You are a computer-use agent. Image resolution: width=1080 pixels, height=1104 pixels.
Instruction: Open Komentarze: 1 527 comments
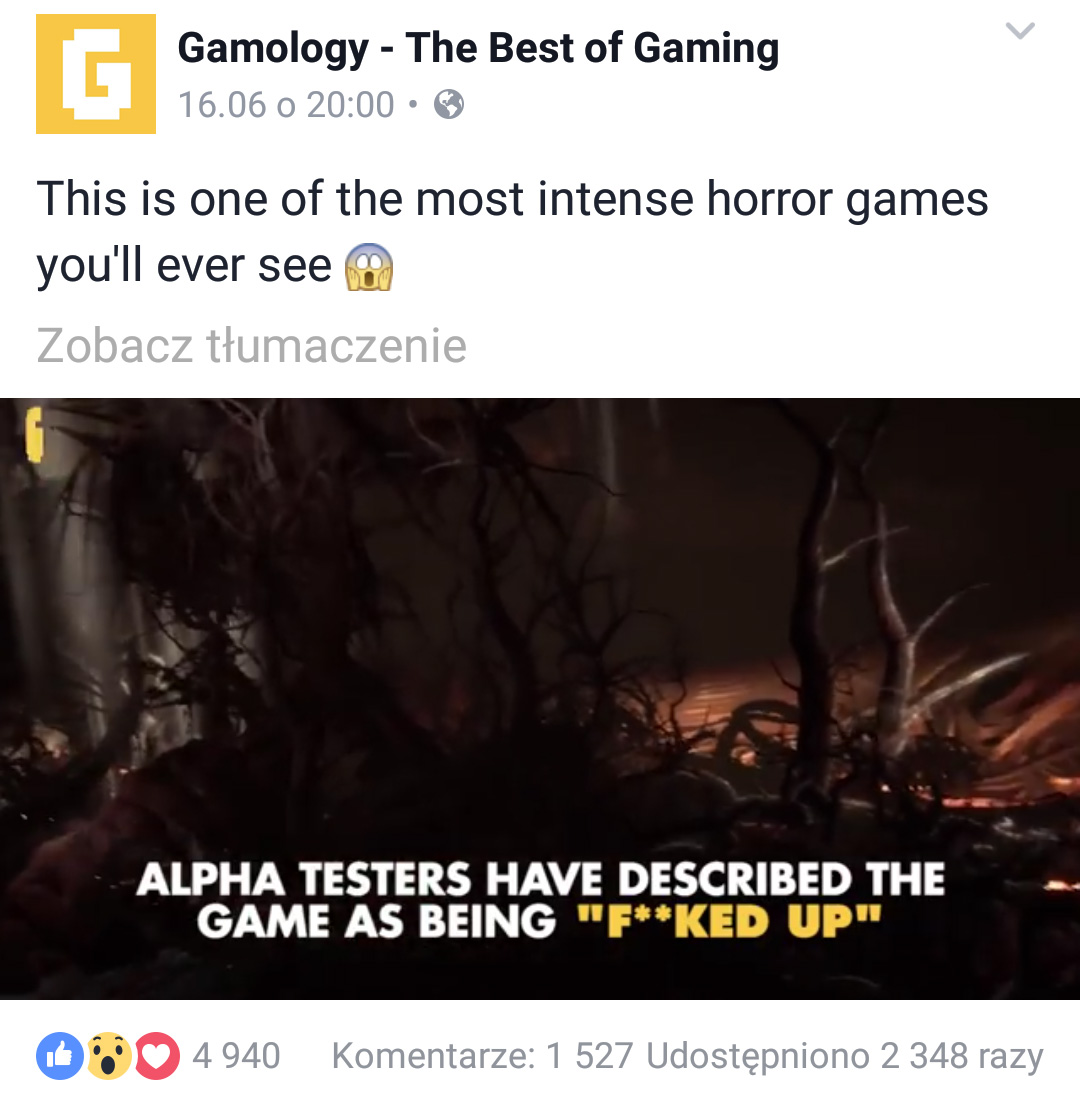pos(482,1056)
